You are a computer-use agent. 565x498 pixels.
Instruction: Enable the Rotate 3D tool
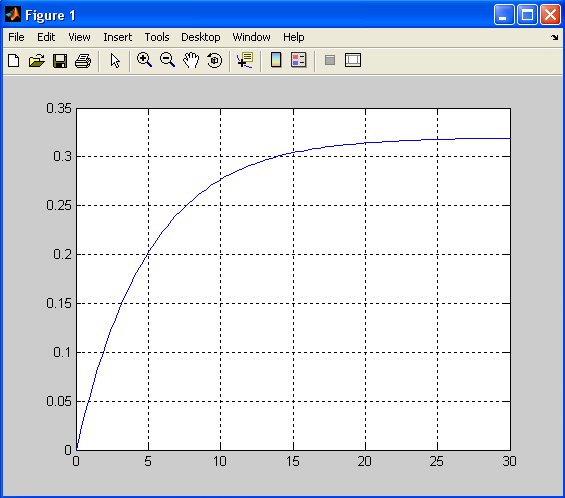click(x=214, y=60)
